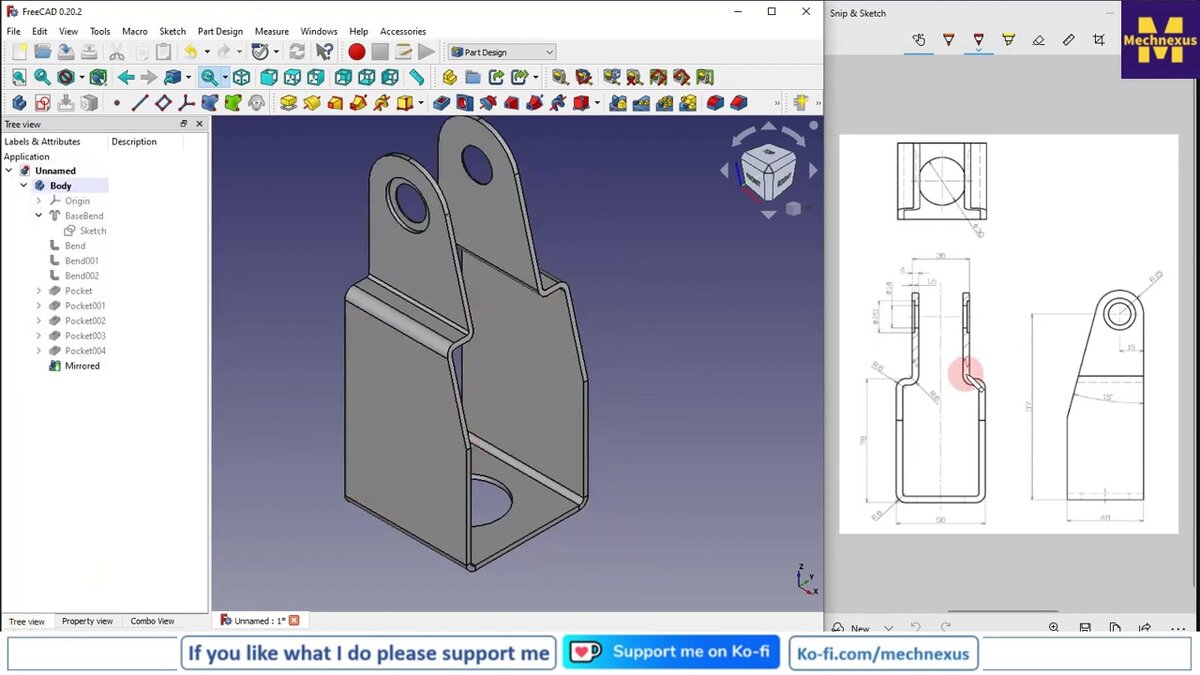This screenshot has width=1200, height=675.
Task: Click the Create group folder icon
Action: (473, 77)
